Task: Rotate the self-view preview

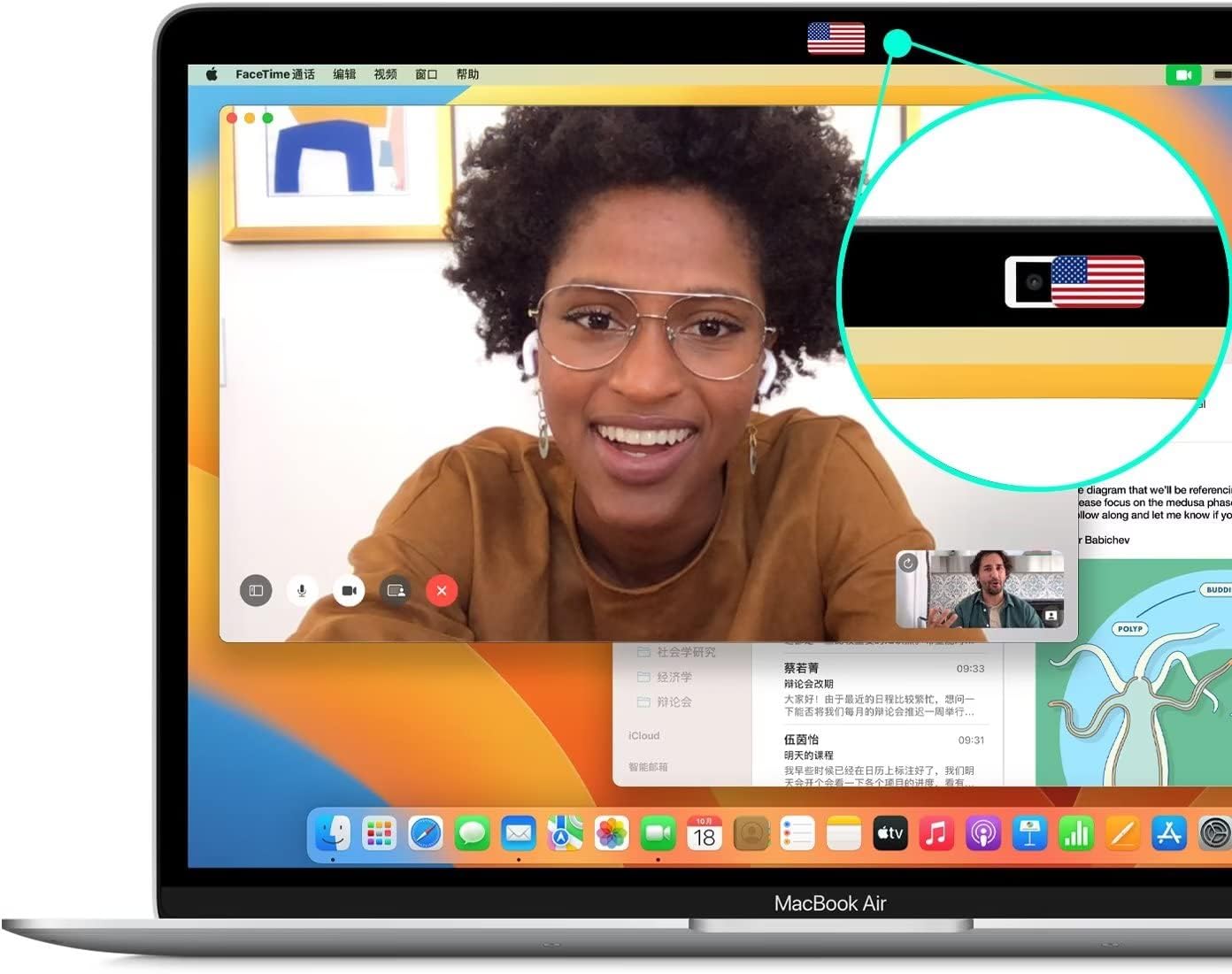Action: click(x=908, y=563)
